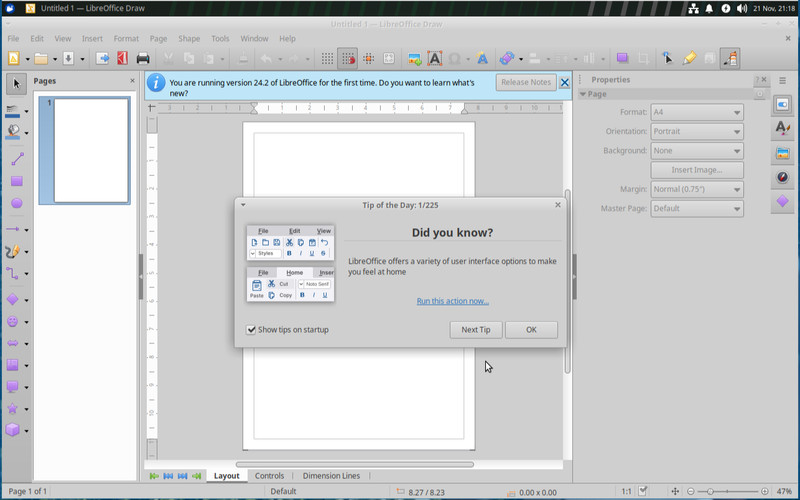This screenshot has width=800, height=500.
Task: Toggle Display Grid in toolbar
Action: 327,59
